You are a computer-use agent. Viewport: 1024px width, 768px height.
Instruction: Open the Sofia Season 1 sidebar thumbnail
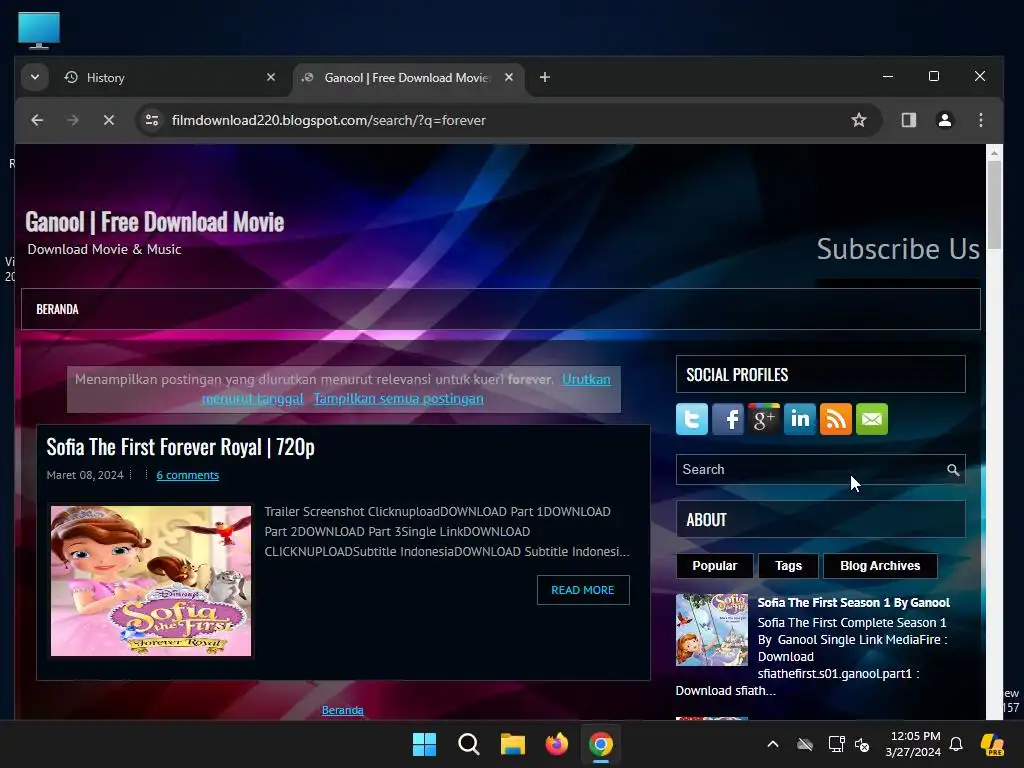pyautogui.click(x=712, y=630)
